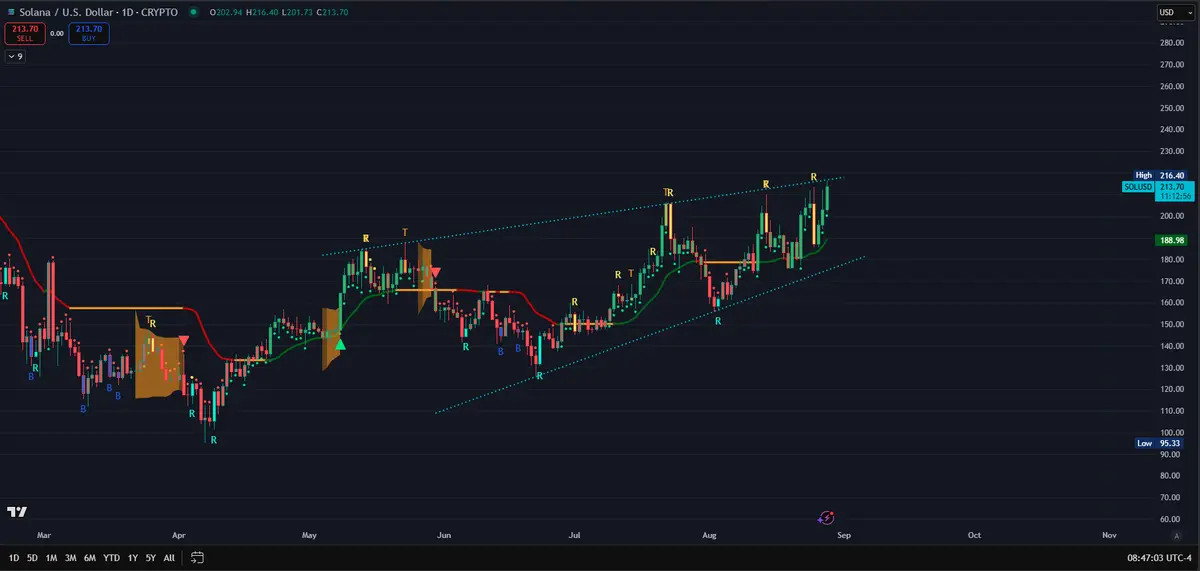1200x571 pixels.
Task: Open the TradingView logo at chart bottom
Action: (x=16, y=512)
